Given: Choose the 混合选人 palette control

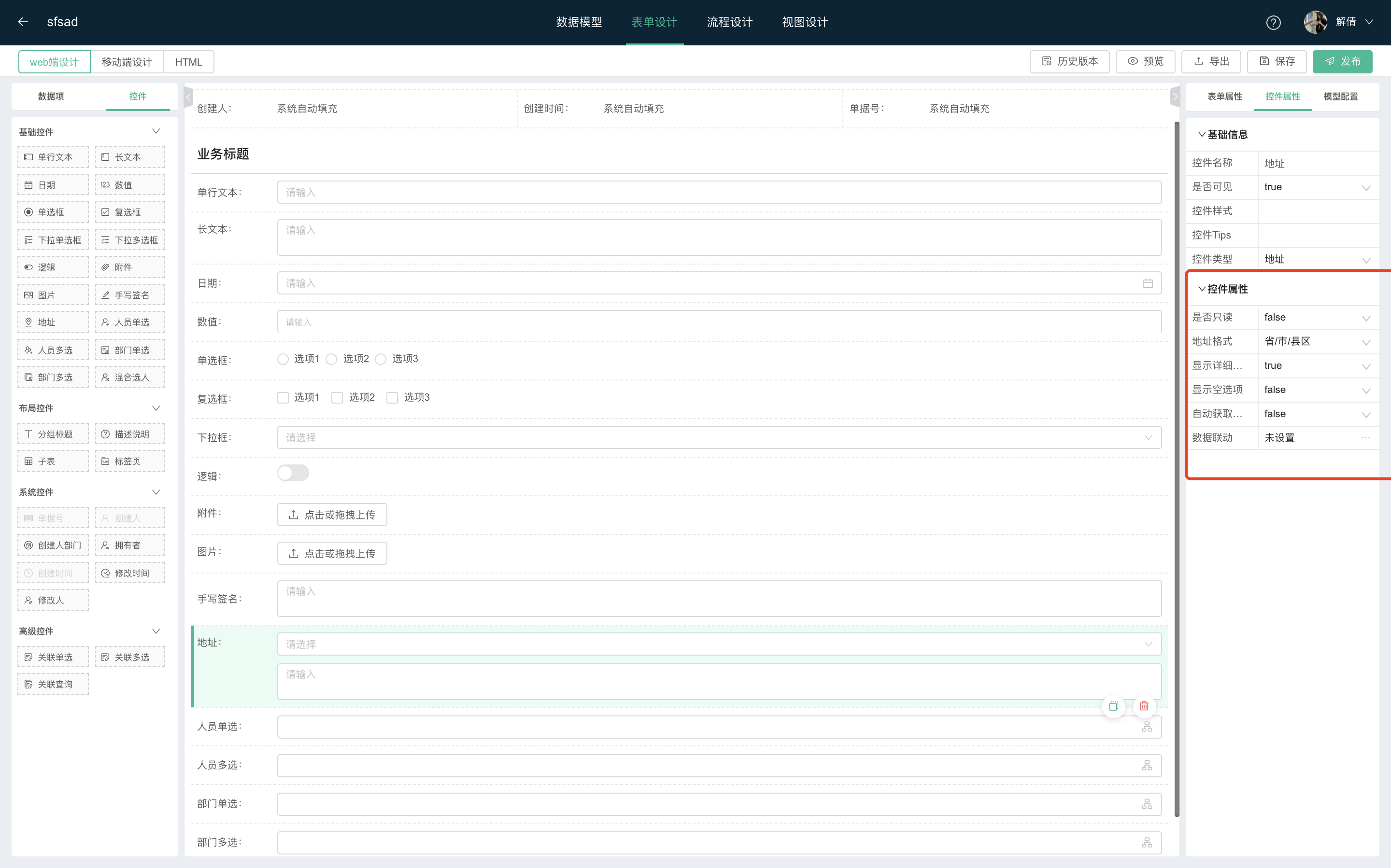Looking at the screenshot, I should pos(130,377).
